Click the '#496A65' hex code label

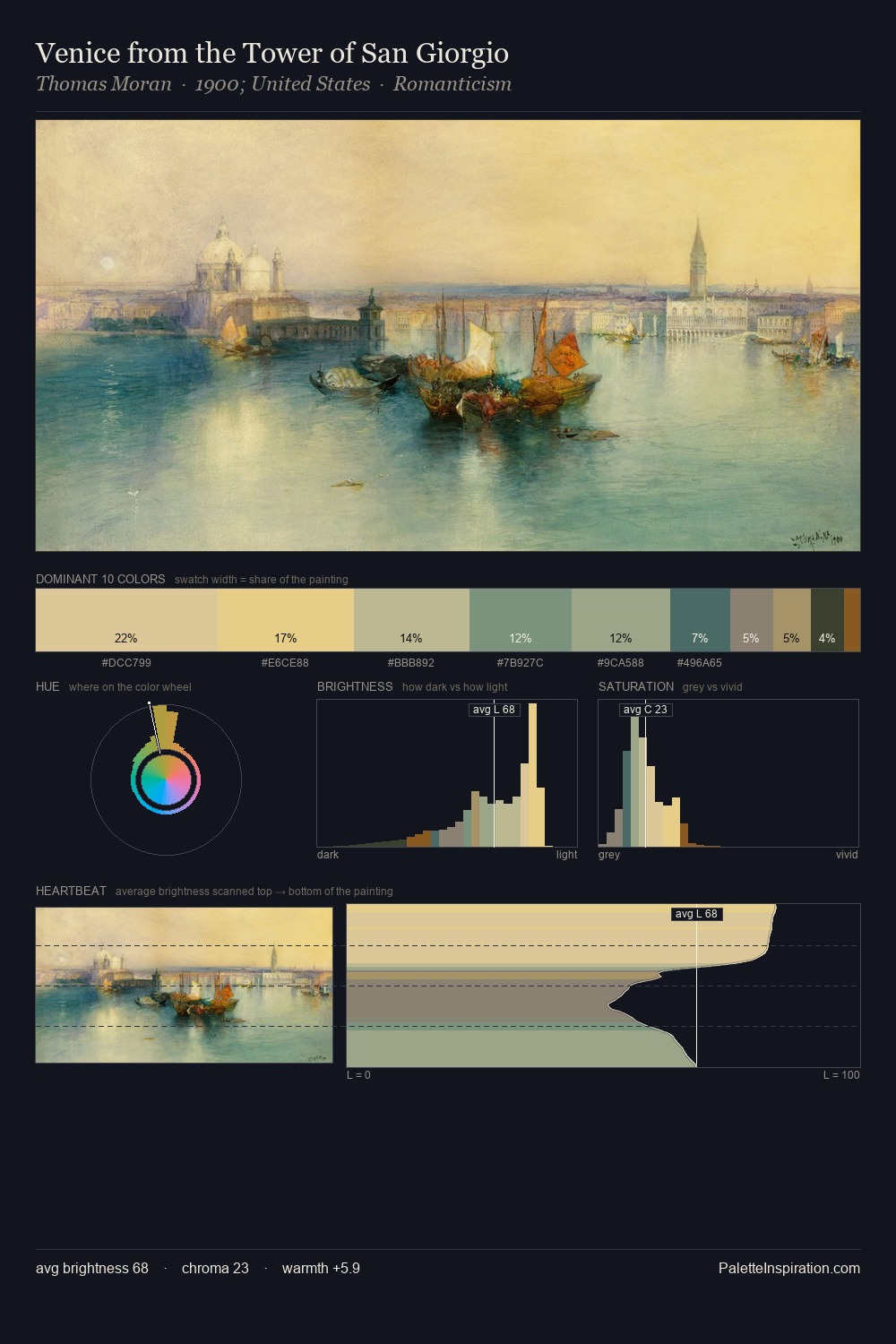click(700, 663)
